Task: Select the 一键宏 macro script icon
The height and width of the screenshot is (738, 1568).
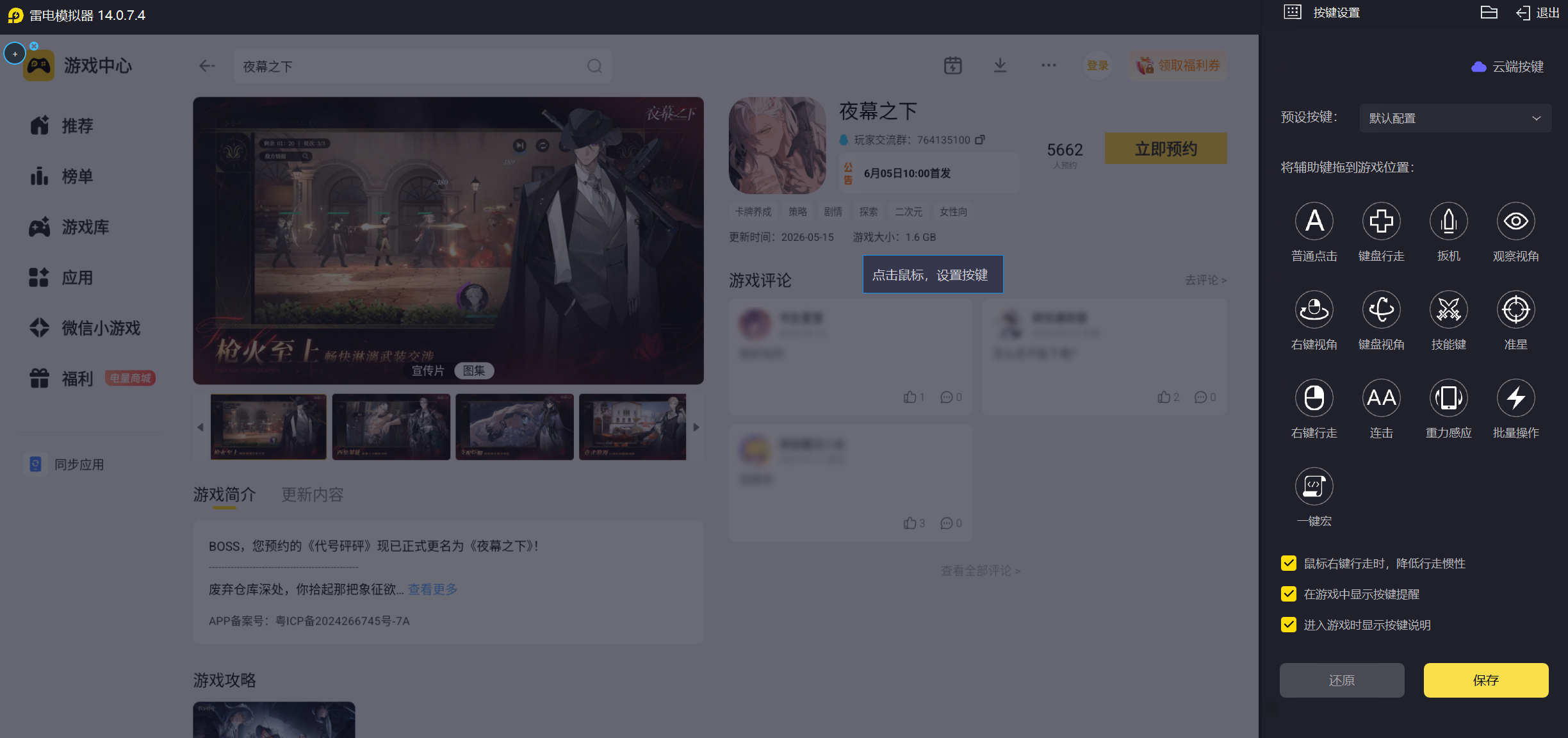Action: click(x=1314, y=487)
